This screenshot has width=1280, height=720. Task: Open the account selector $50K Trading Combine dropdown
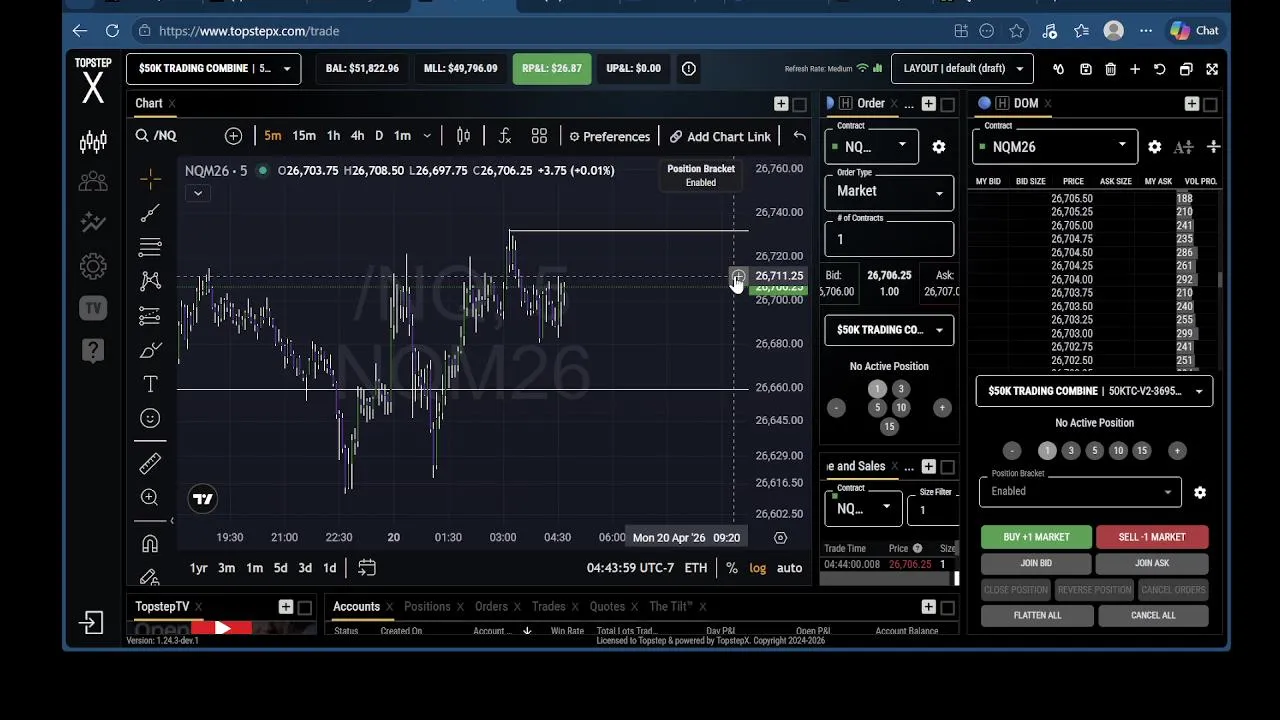coord(213,69)
